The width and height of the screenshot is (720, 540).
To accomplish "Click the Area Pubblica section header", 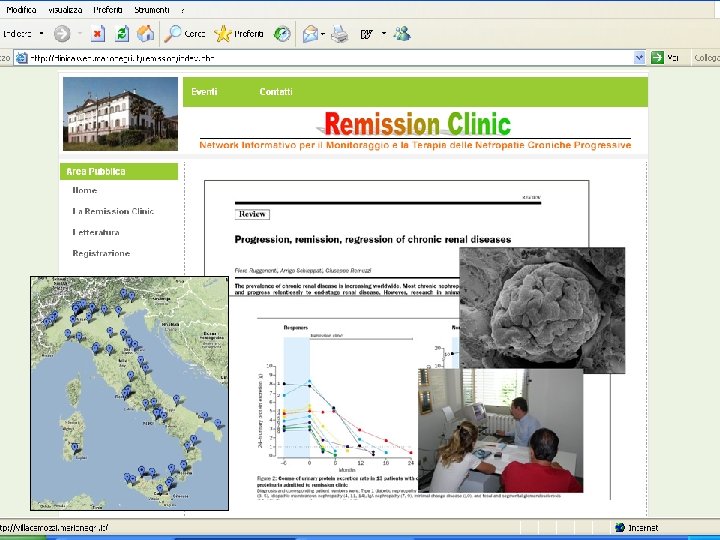I will (x=119, y=171).
